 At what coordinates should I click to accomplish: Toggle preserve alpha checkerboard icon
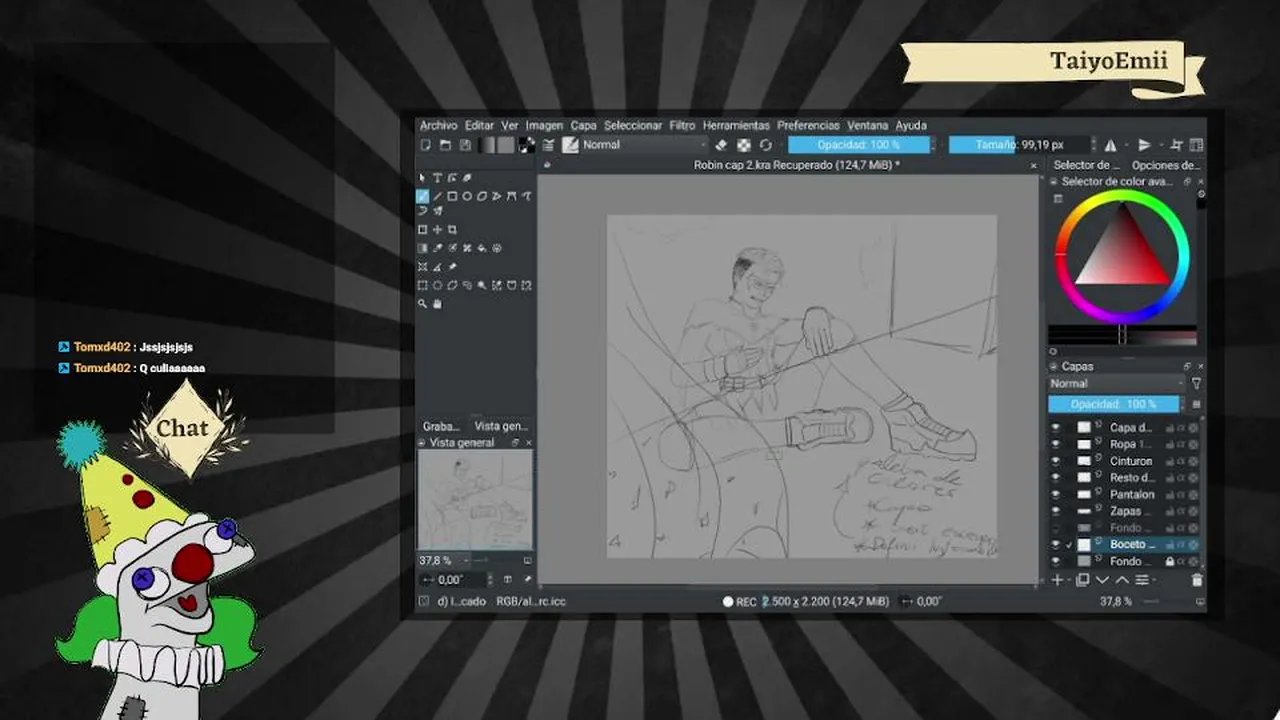coord(743,145)
